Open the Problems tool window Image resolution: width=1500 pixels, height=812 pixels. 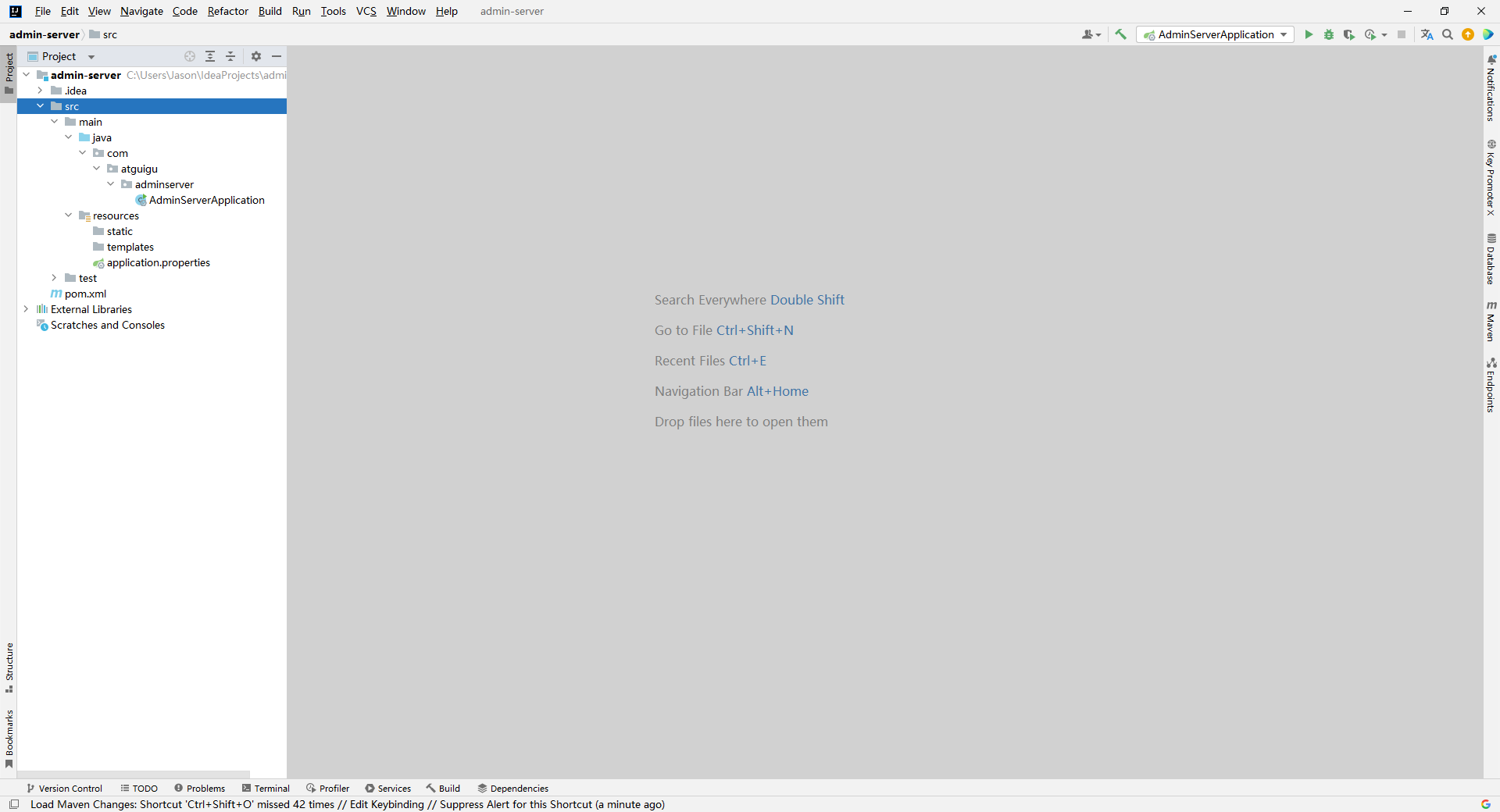coord(200,789)
